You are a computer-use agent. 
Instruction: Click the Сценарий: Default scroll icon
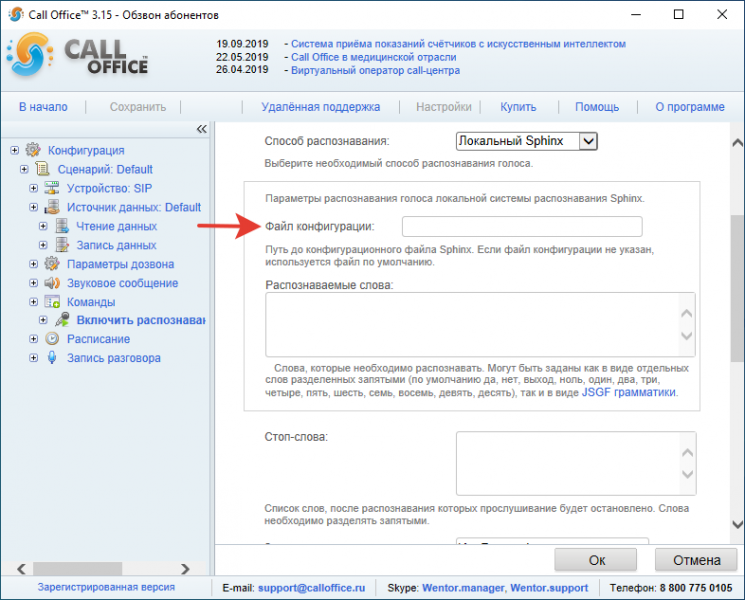pyautogui.click(x=42, y=169)
